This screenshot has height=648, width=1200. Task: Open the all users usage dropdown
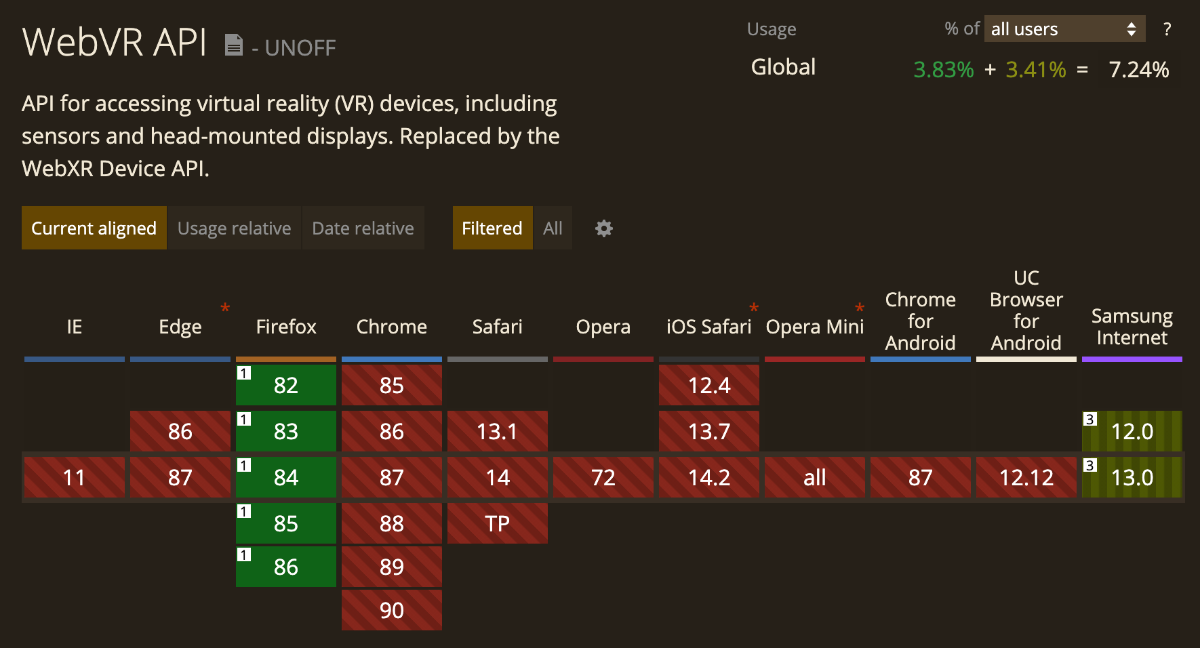click(1064, 29)
